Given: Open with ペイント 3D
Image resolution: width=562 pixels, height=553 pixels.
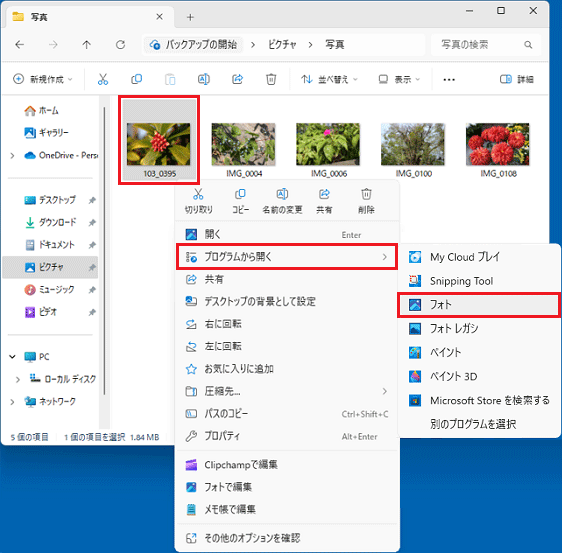Looking at the screenshot, I should (x=478, y=377).
